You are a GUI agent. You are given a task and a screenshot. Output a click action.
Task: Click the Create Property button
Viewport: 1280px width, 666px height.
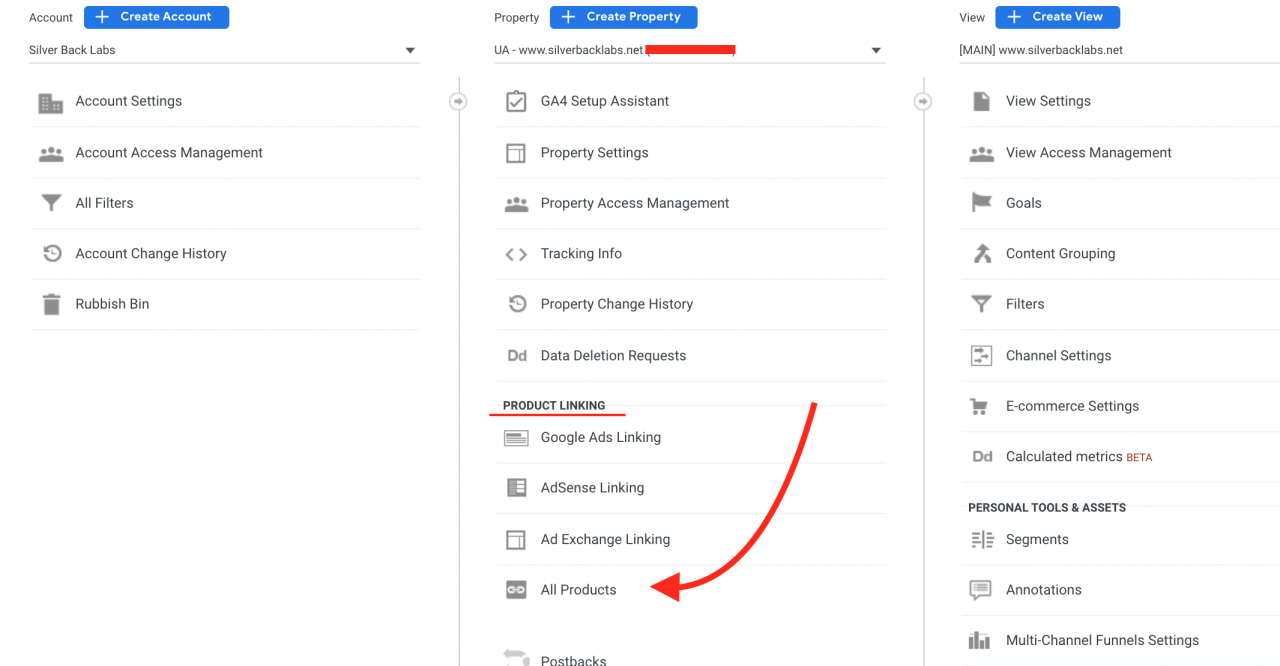click(x=623, y=17)
